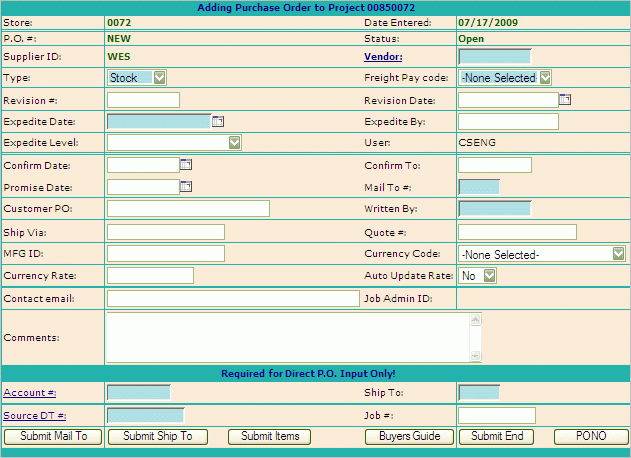Open the Promise Date calendar picker
Image resolution: width=631 pixels, height=458 pixels.
coord(186,186)
